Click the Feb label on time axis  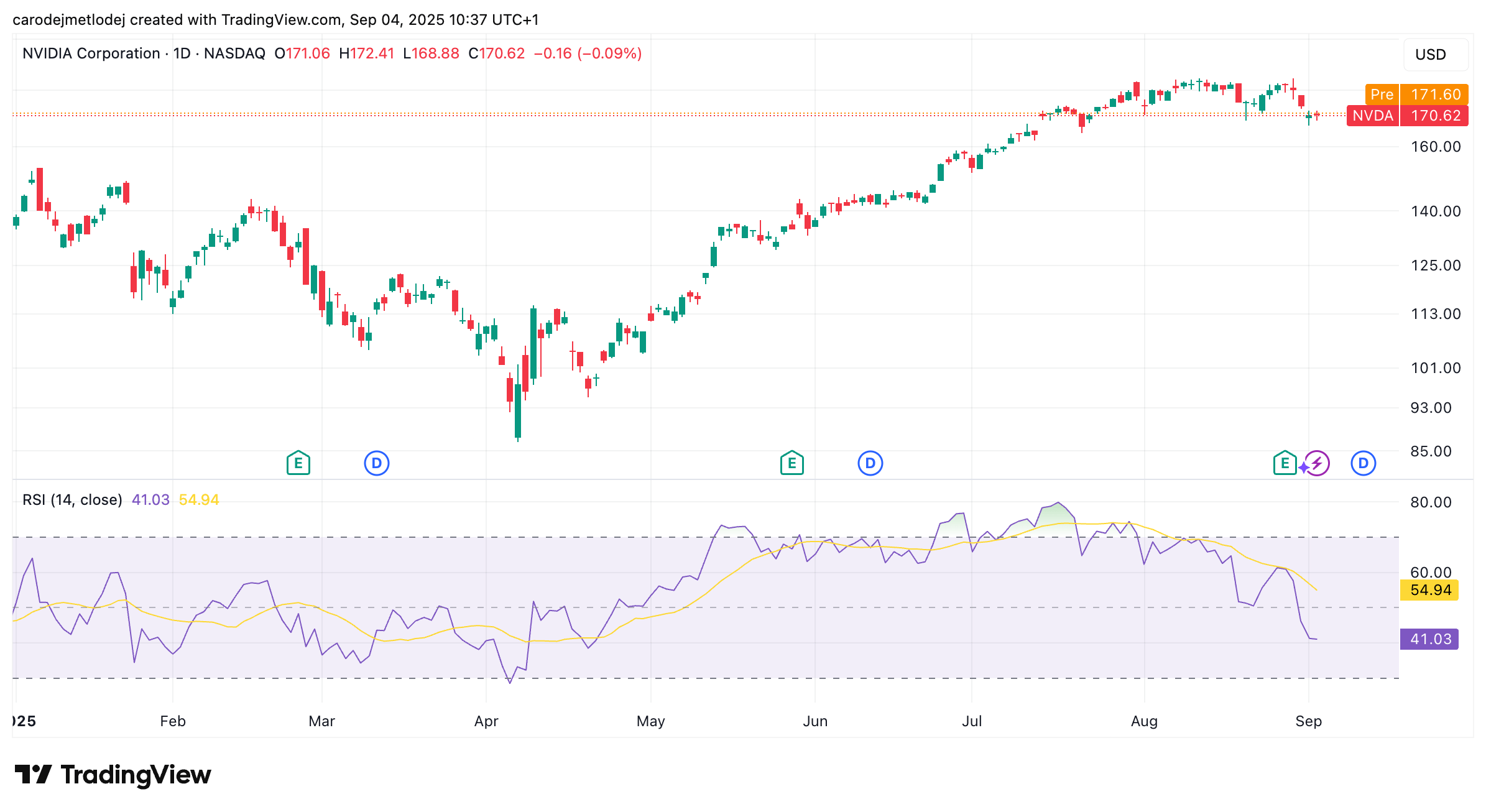pos(173,721)
